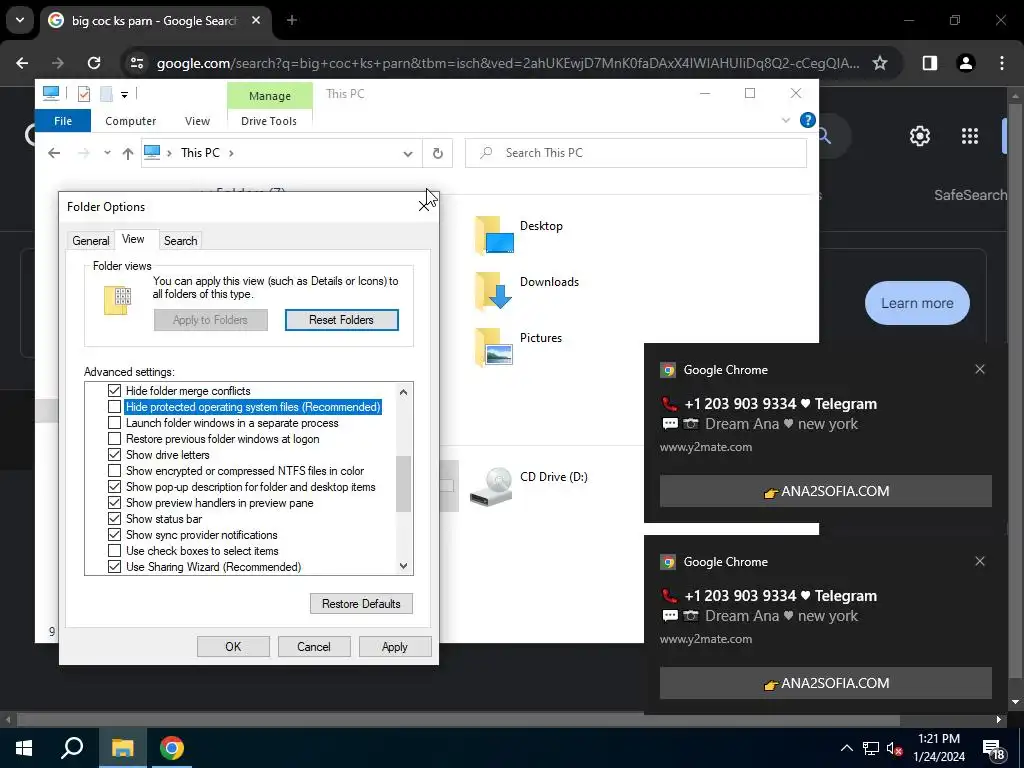This screenshot has height=768, width=1024.
Task: Toggle Show status bar checkbox
Action: (x=114, y=519)
